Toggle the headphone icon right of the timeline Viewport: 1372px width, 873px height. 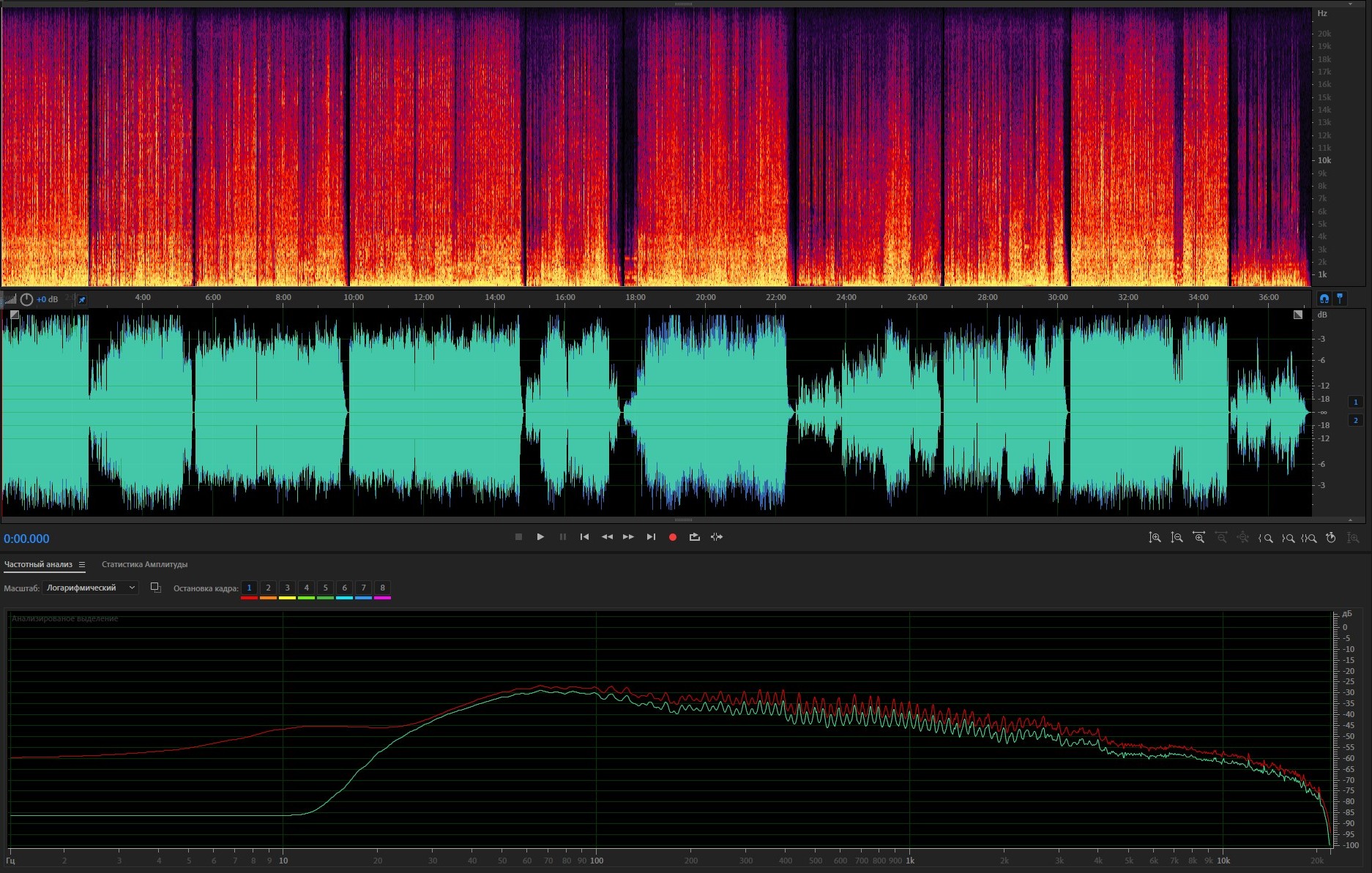tap(1324, 299)
